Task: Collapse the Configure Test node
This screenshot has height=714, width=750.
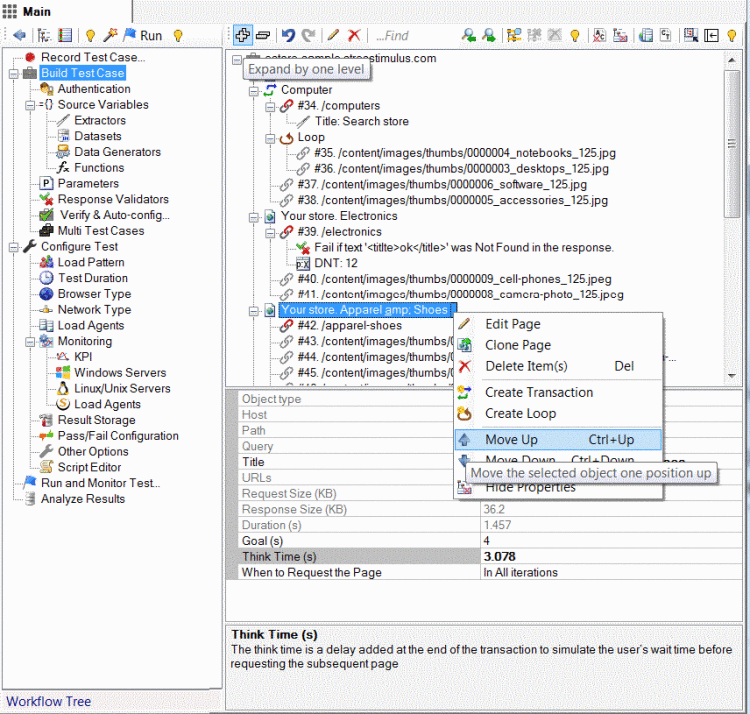Action: 13,247
